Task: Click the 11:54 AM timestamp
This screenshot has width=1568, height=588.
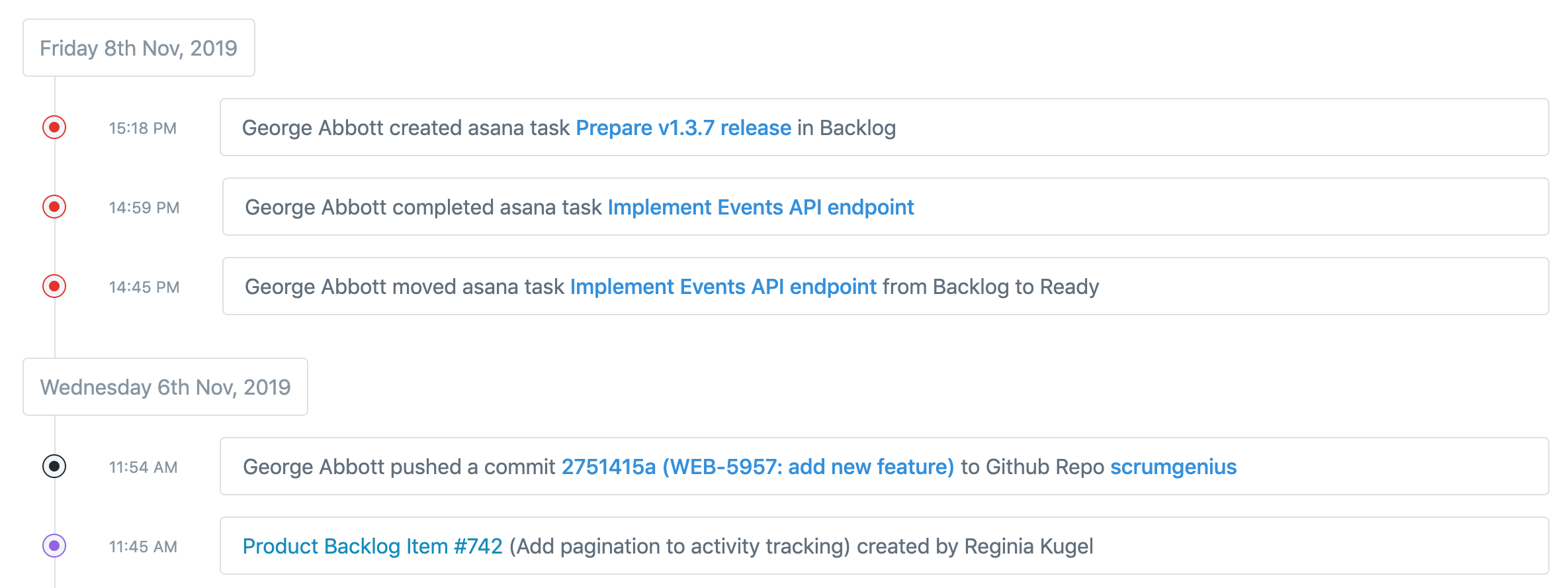Action: (143, 467)
